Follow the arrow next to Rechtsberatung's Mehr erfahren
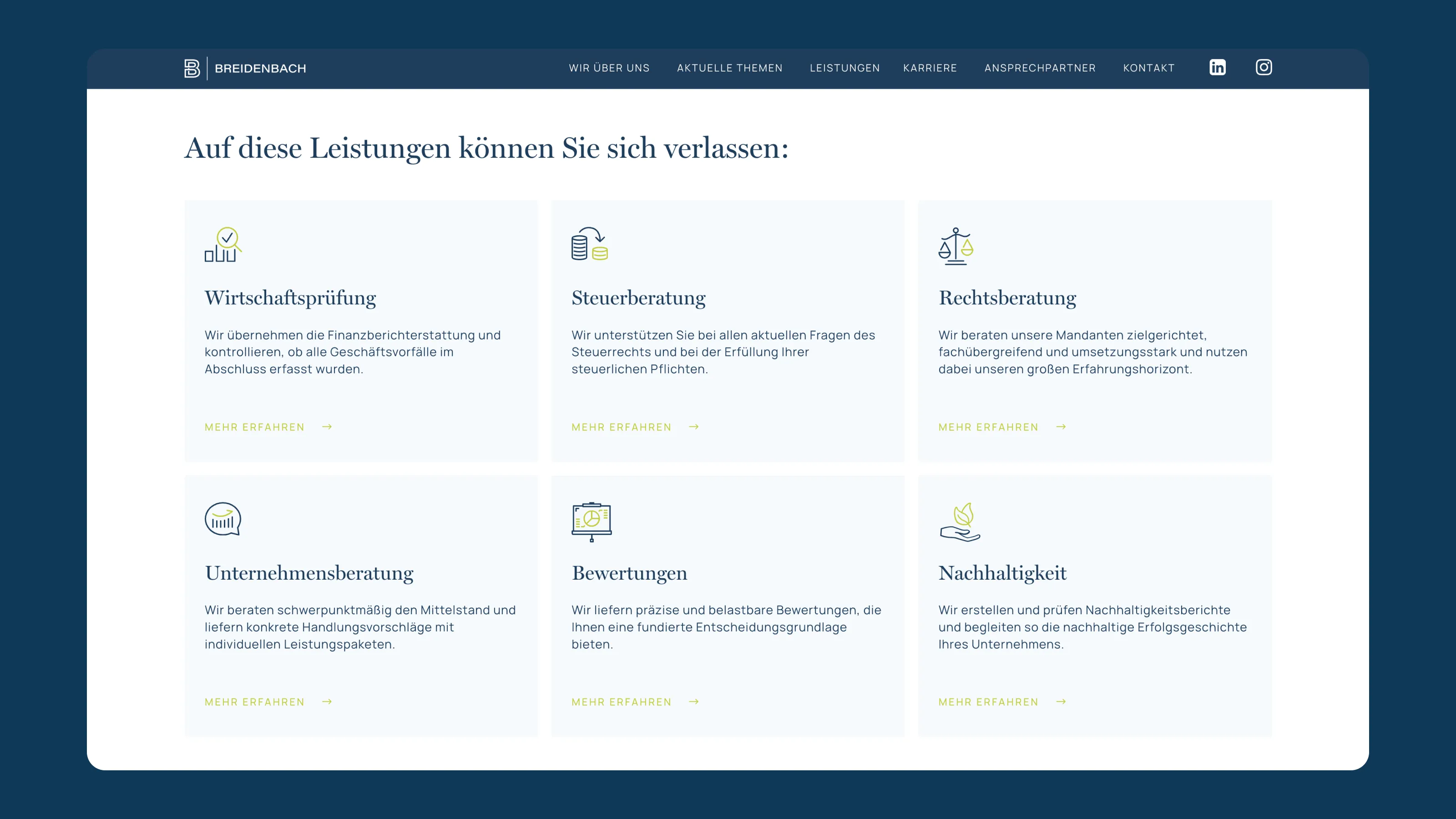 coord(1061,427)
